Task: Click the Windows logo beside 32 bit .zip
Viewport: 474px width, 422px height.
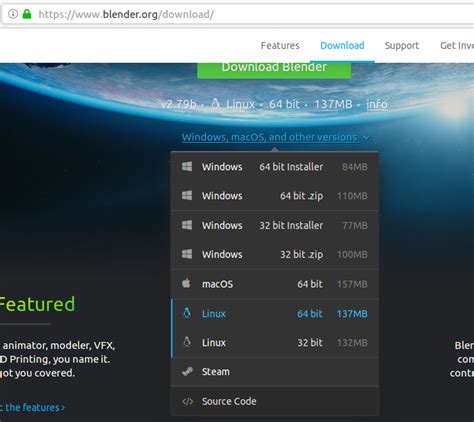Action: (187, 254)
